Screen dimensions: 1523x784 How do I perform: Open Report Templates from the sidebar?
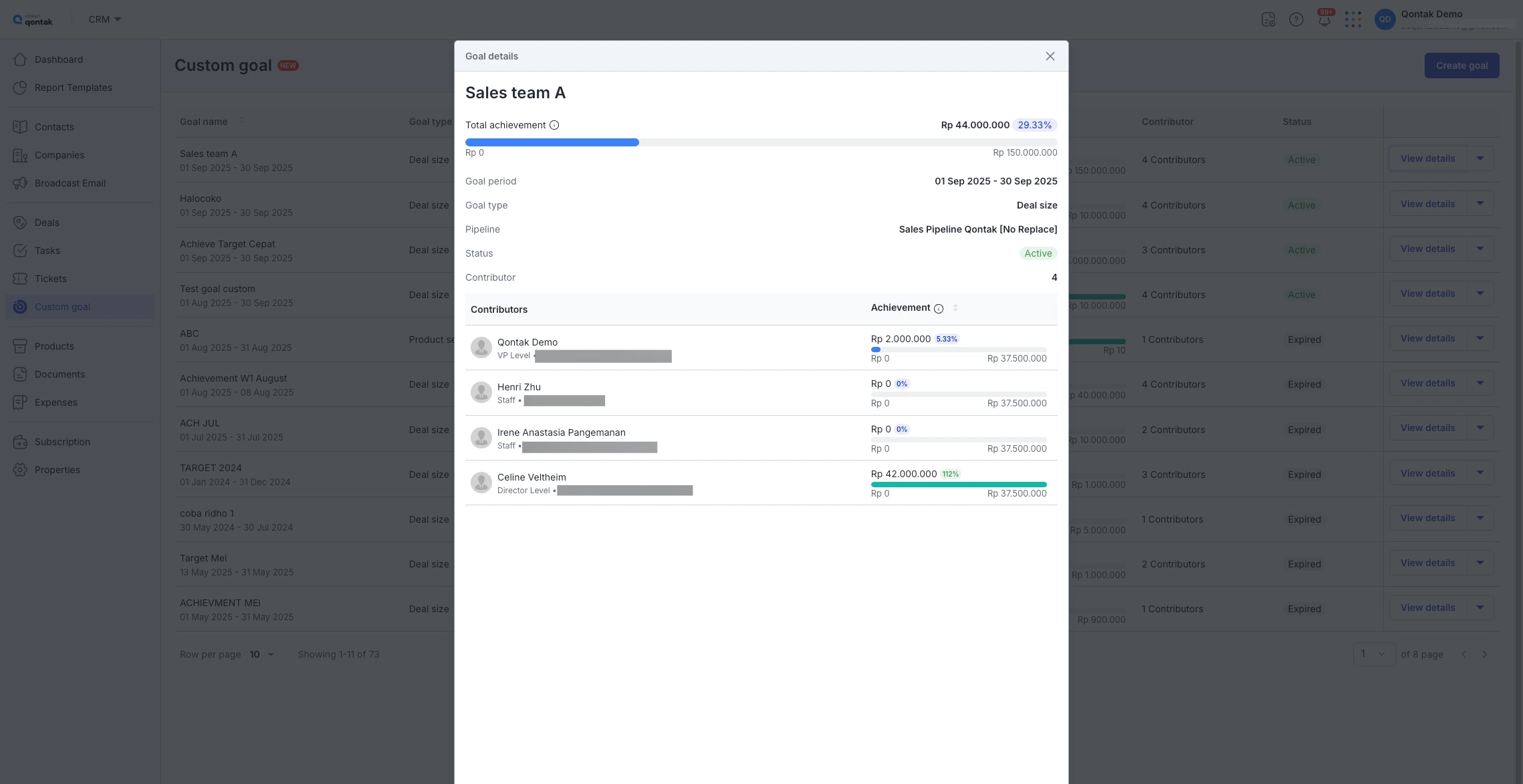tap(73, 87)
